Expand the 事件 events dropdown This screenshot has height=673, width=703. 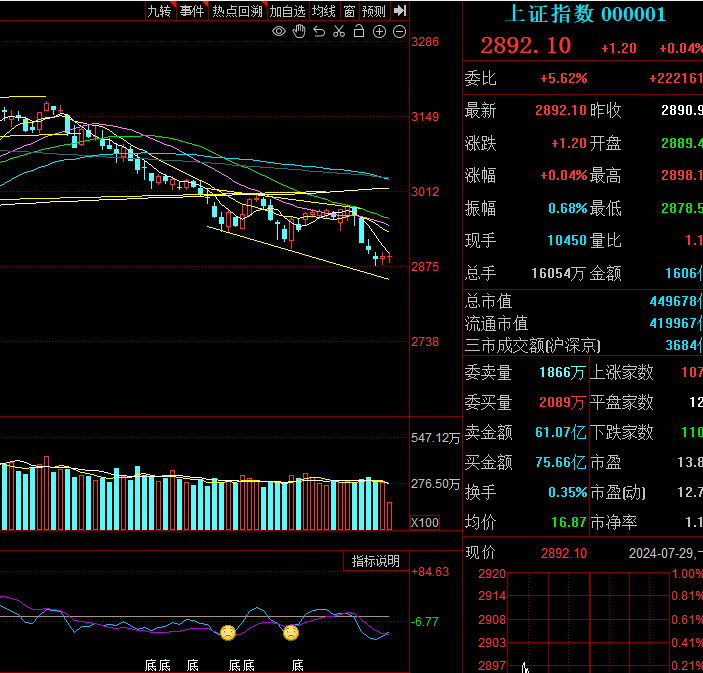[x=192, y=11]
